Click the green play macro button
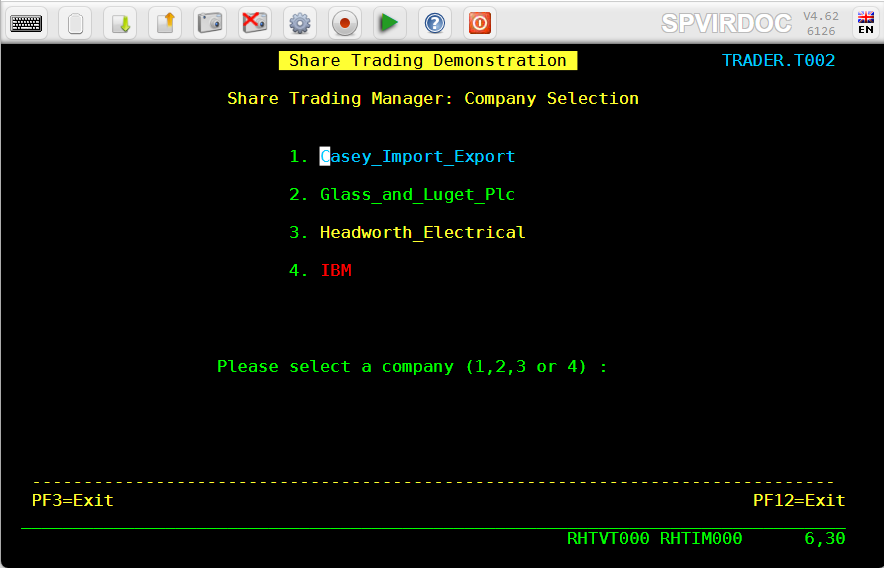884x568 pixels. click(390, 23)
